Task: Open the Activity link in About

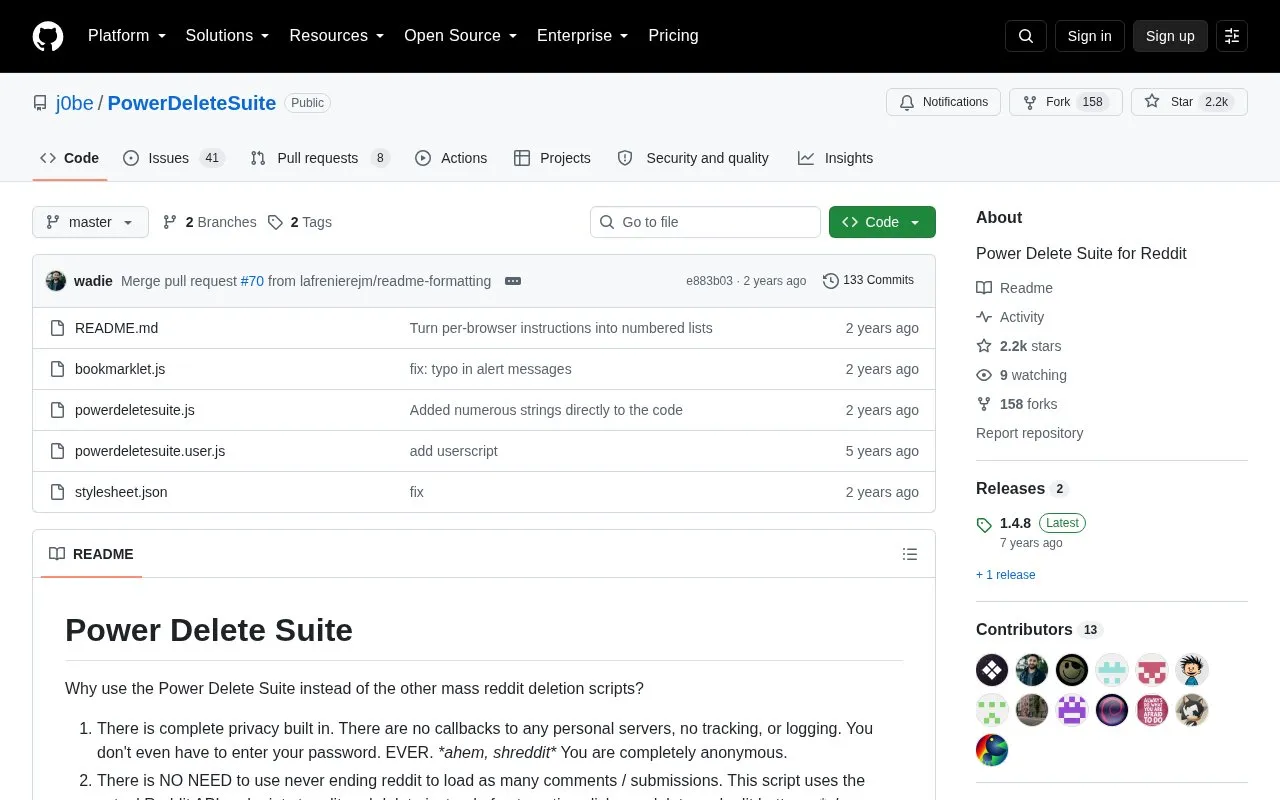Action: tap(1011, 317)
